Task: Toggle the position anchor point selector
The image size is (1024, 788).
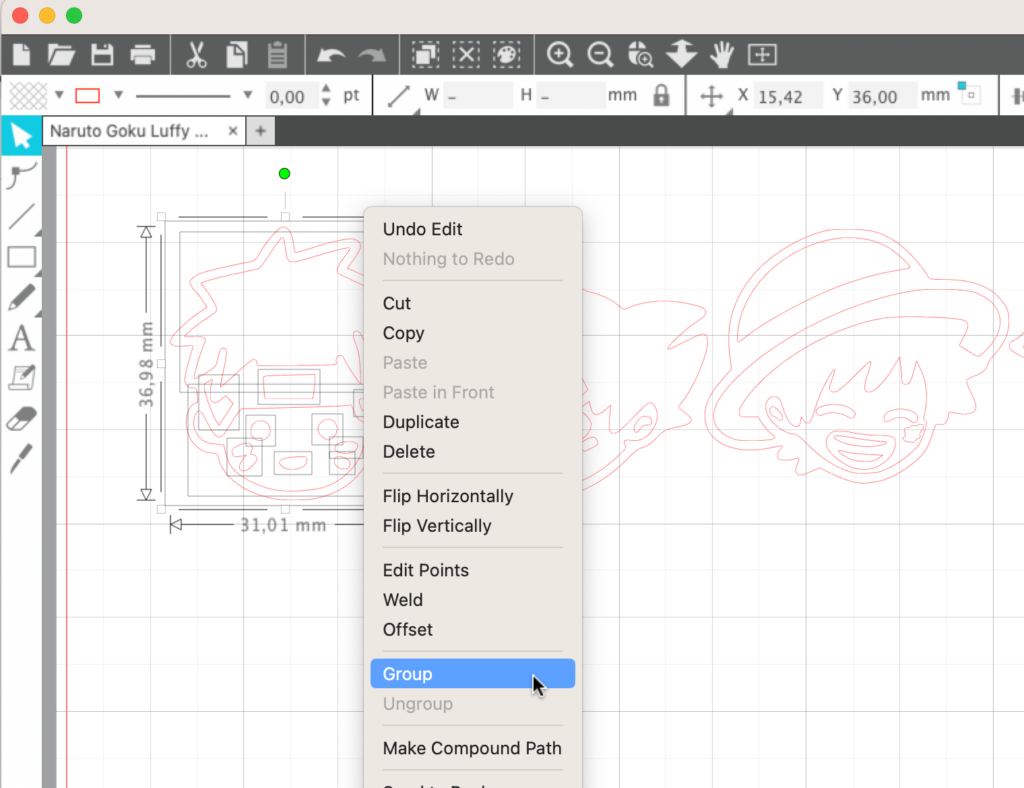Action: point(968,94)
